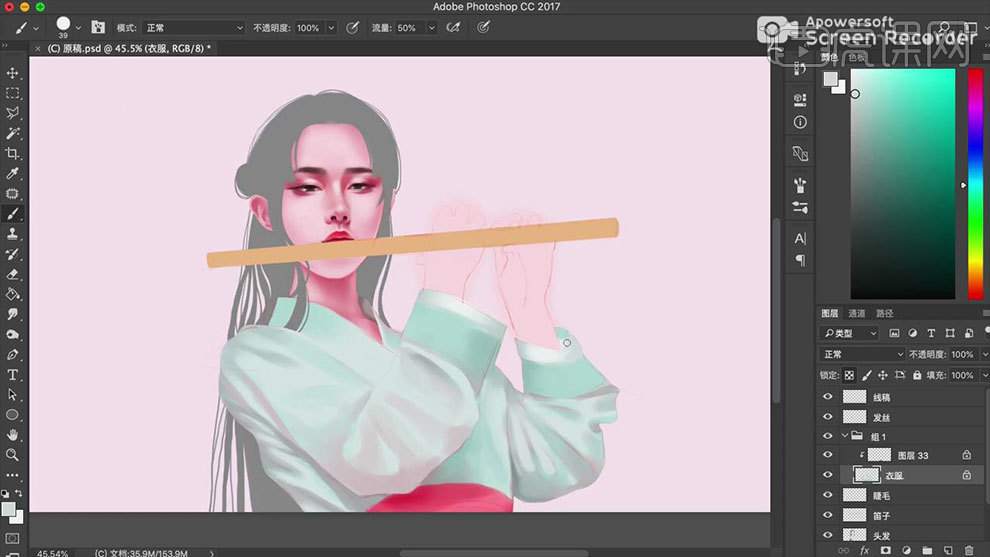
Task: Select the Path Selection tool
Action: pos(12,395)
